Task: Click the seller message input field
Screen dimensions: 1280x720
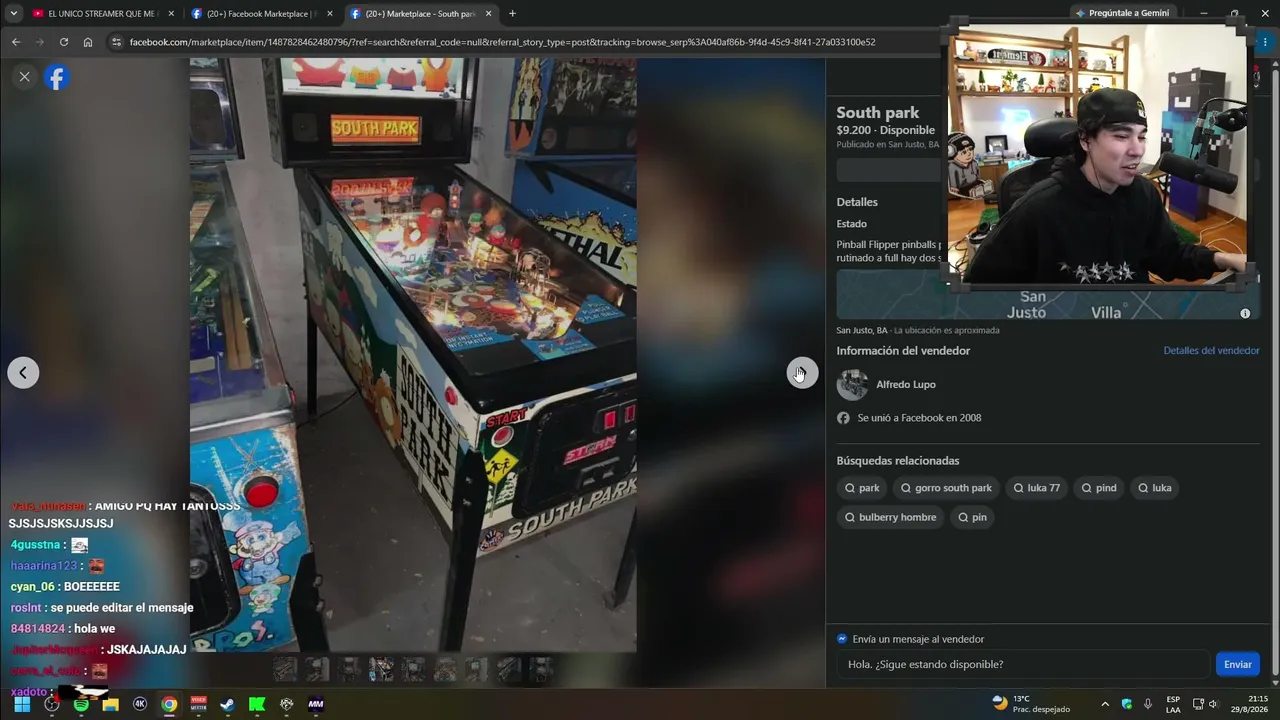Action: pos(1024,665)
